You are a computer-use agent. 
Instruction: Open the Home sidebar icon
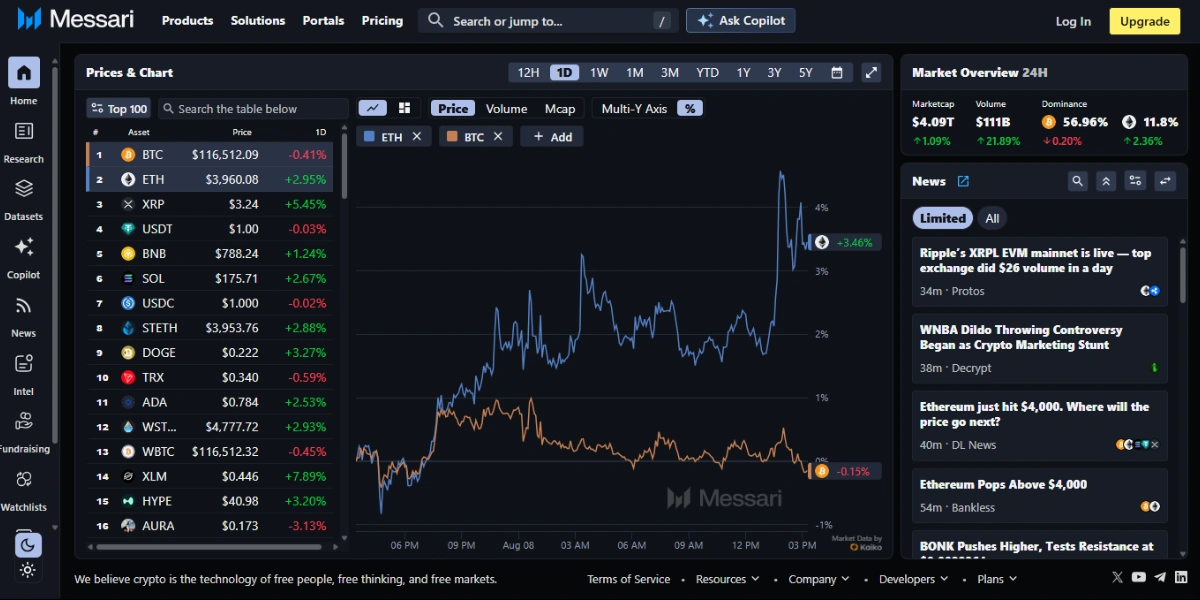24,73
